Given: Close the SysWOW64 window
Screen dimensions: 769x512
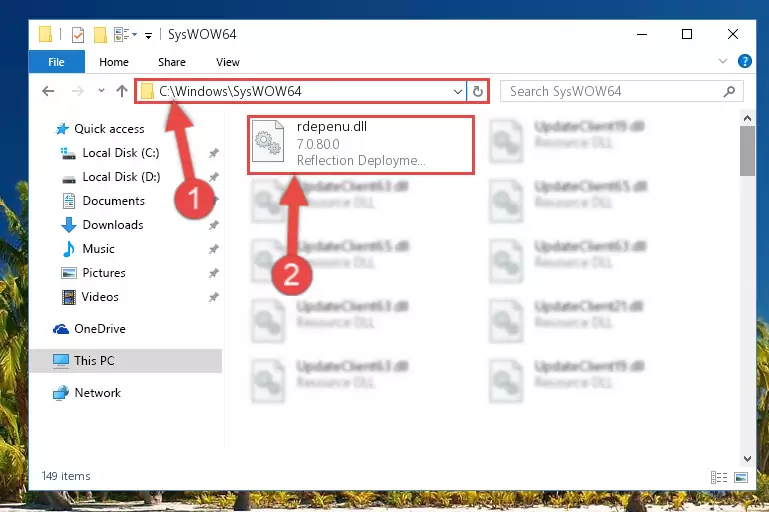Looking at the screenshot, I should [733, 34].
